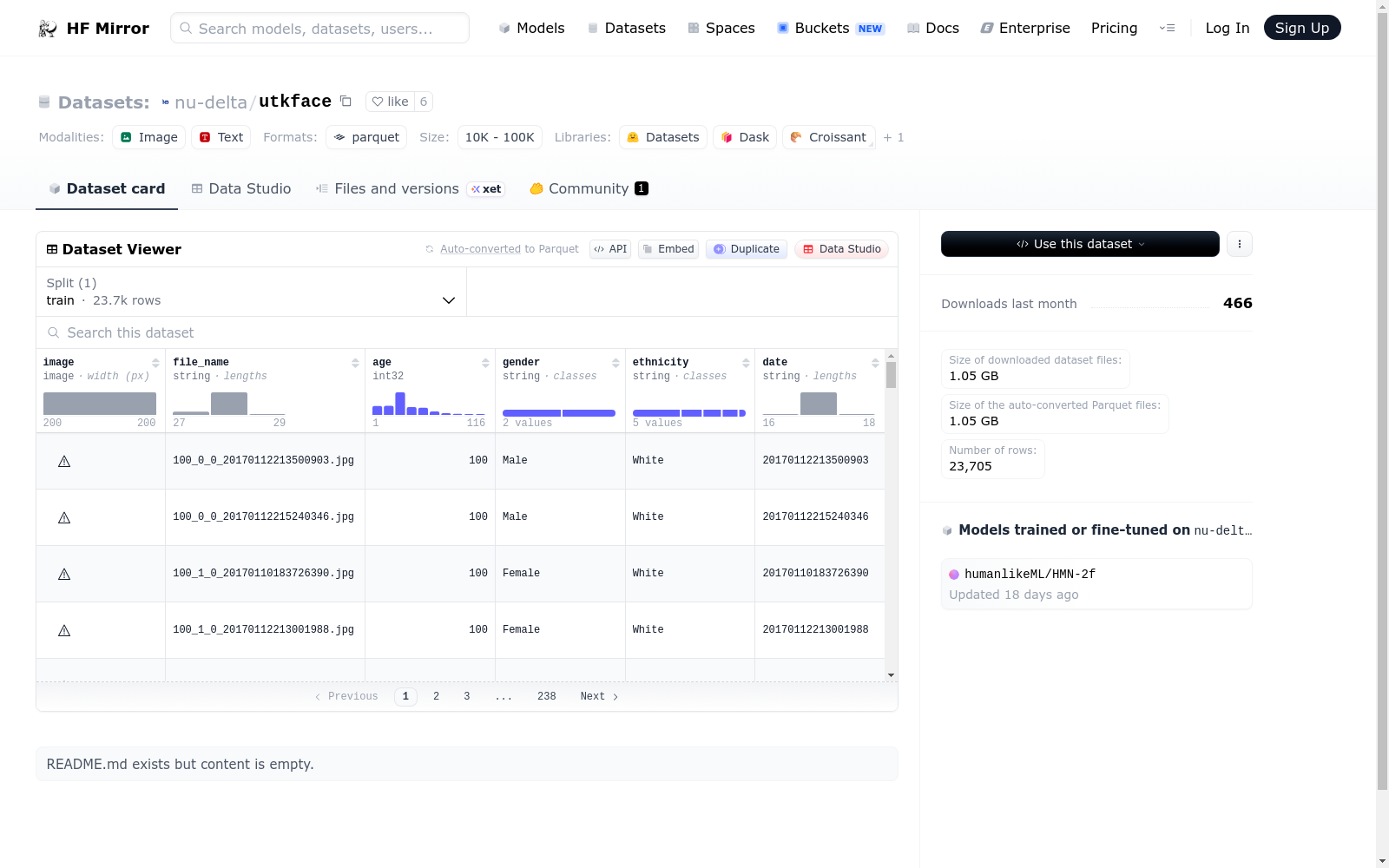
Task: Click the dataset table vertical scrollbar
Action: pos(891,375)
